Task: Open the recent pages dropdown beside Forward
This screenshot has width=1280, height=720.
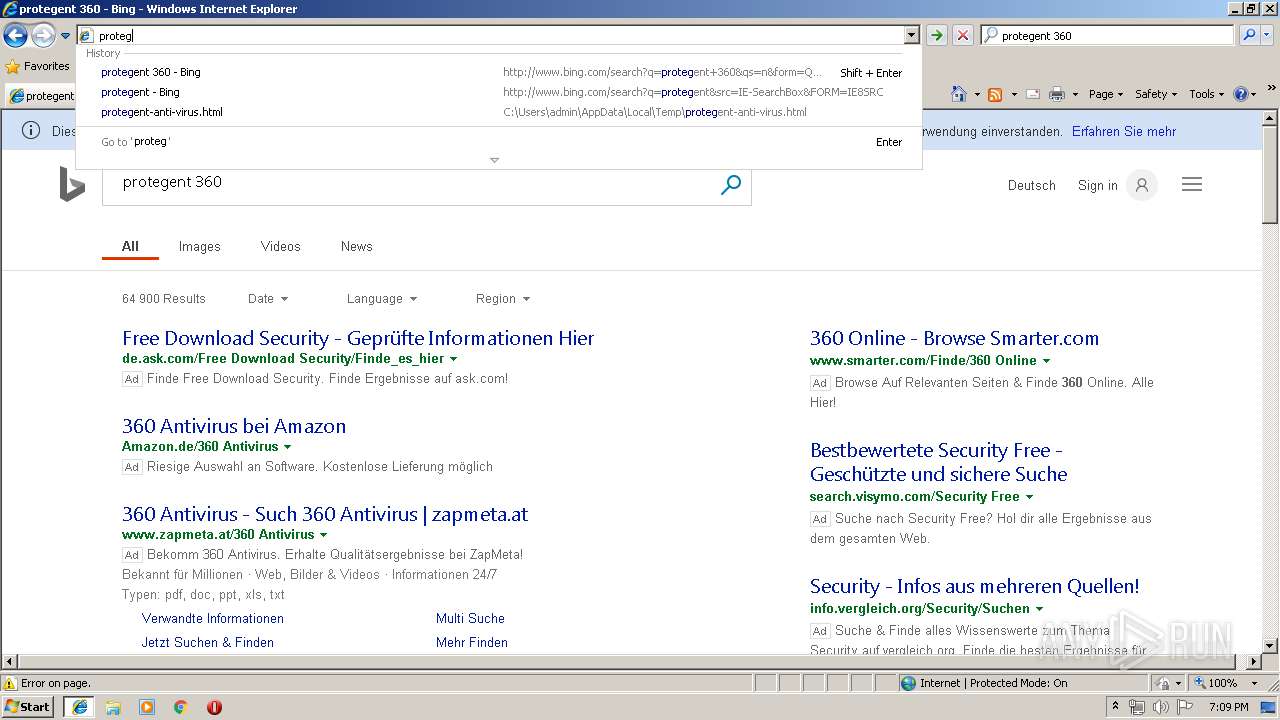Action: tap(65, 36)
